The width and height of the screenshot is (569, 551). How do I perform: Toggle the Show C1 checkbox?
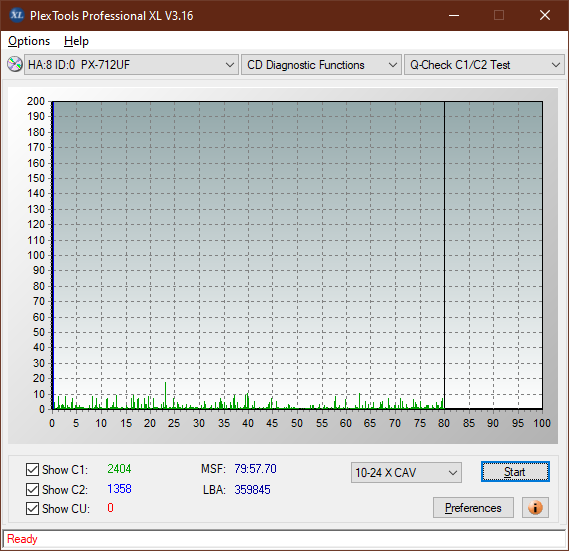click(x=32, y=469)
